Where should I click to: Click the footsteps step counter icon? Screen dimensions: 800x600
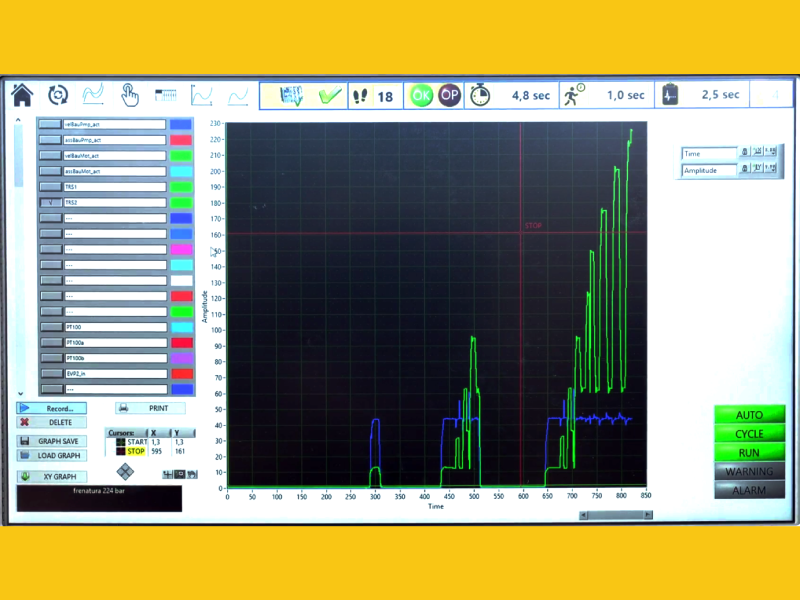click(x=361, y=96)
